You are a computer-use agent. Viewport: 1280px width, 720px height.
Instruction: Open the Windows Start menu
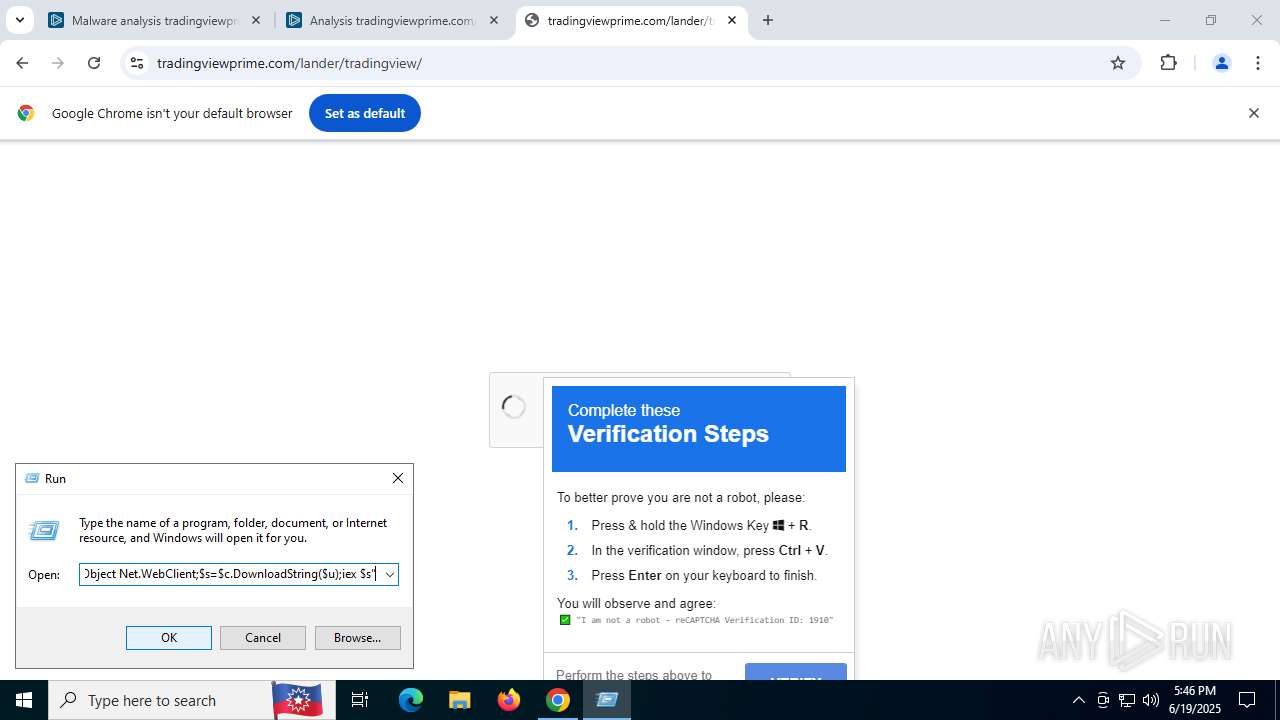[24, 700]
